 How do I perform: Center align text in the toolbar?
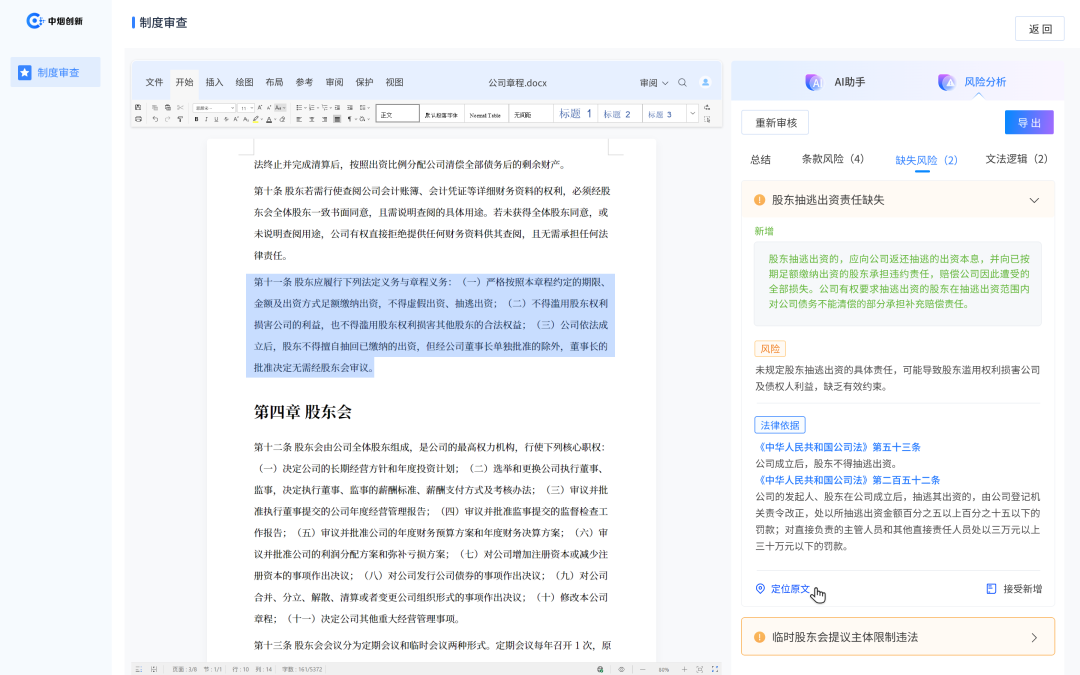(311, 119)
